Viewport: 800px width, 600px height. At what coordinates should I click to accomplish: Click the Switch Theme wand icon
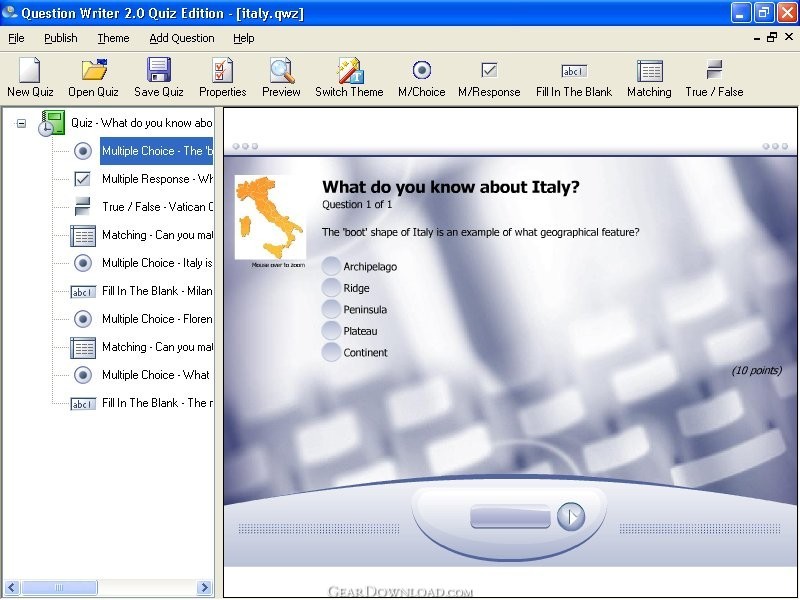pos(350,70)
